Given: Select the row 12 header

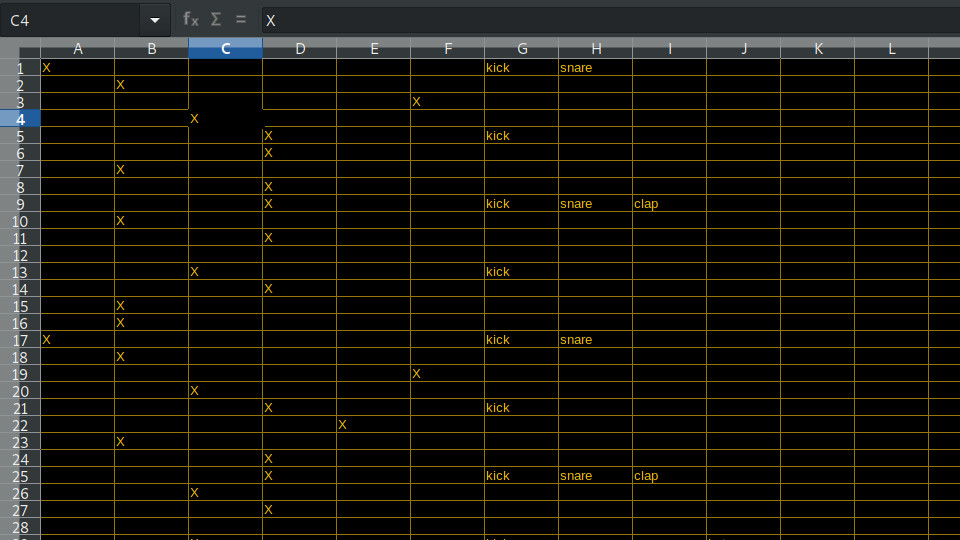Looking at the screenshot, I should point(20,255).
